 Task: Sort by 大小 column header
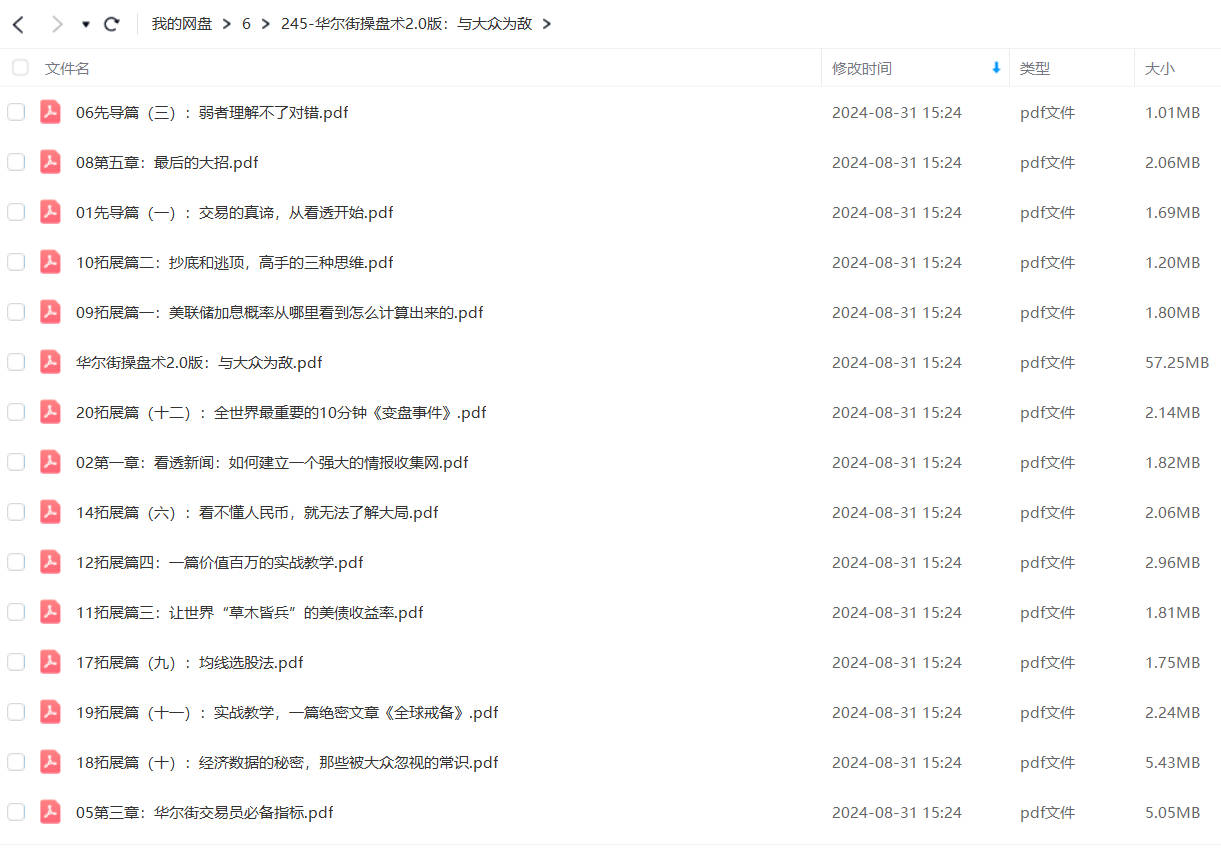[x=1160, y=68]
